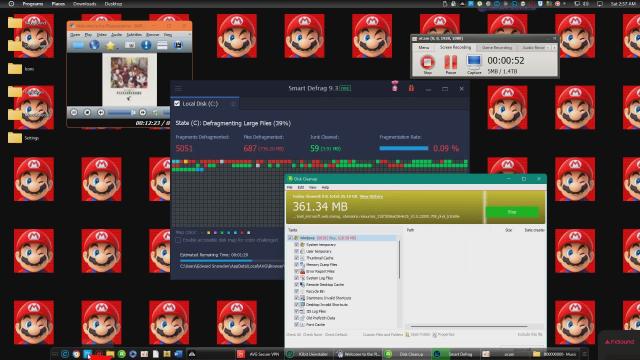Image resolution: width=640 pixels, height=360 pixels.
Task: Click the red notification icon in Smart Defrag
Action: [411, 88]
